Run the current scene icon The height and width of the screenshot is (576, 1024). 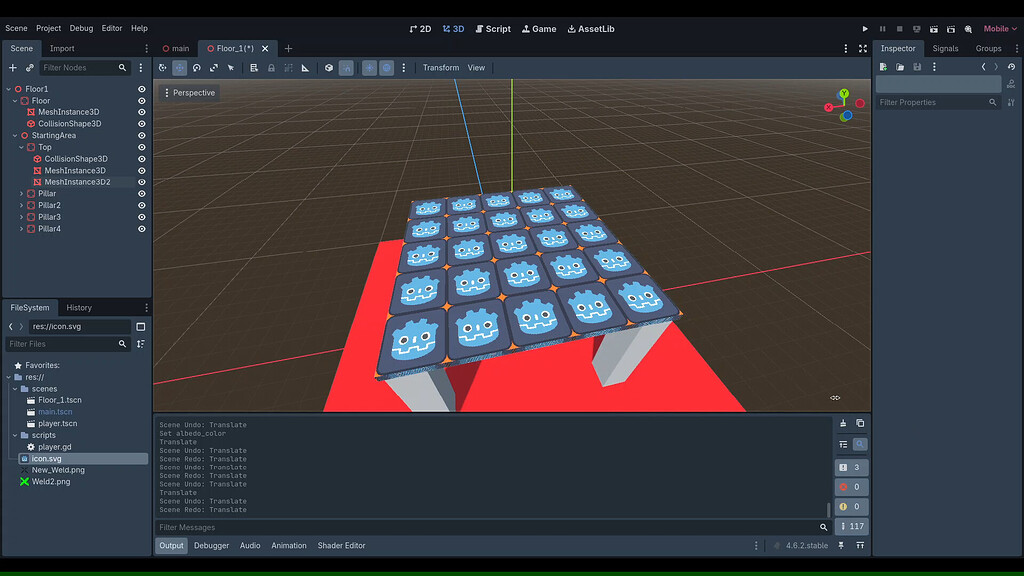934,29
